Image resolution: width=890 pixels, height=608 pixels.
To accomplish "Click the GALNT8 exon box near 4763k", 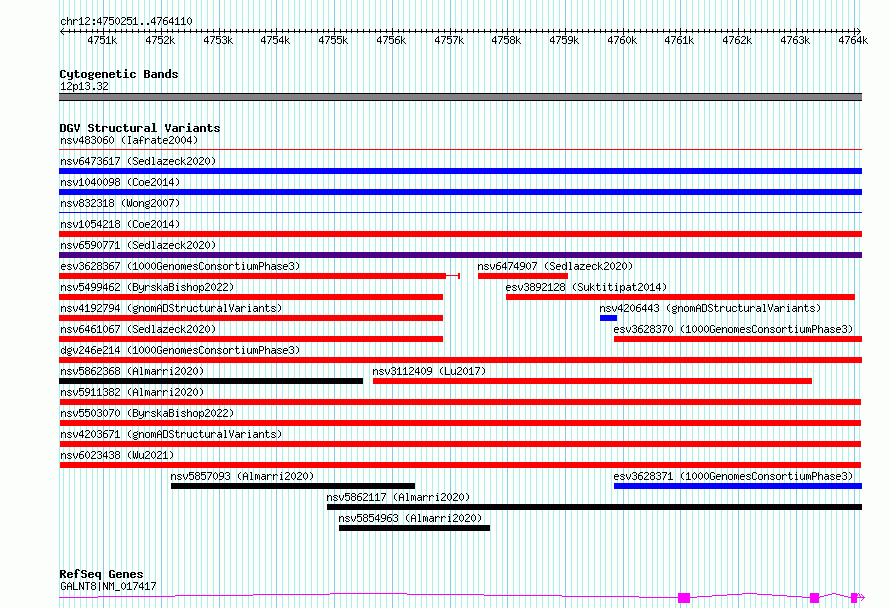I will 815,597.
